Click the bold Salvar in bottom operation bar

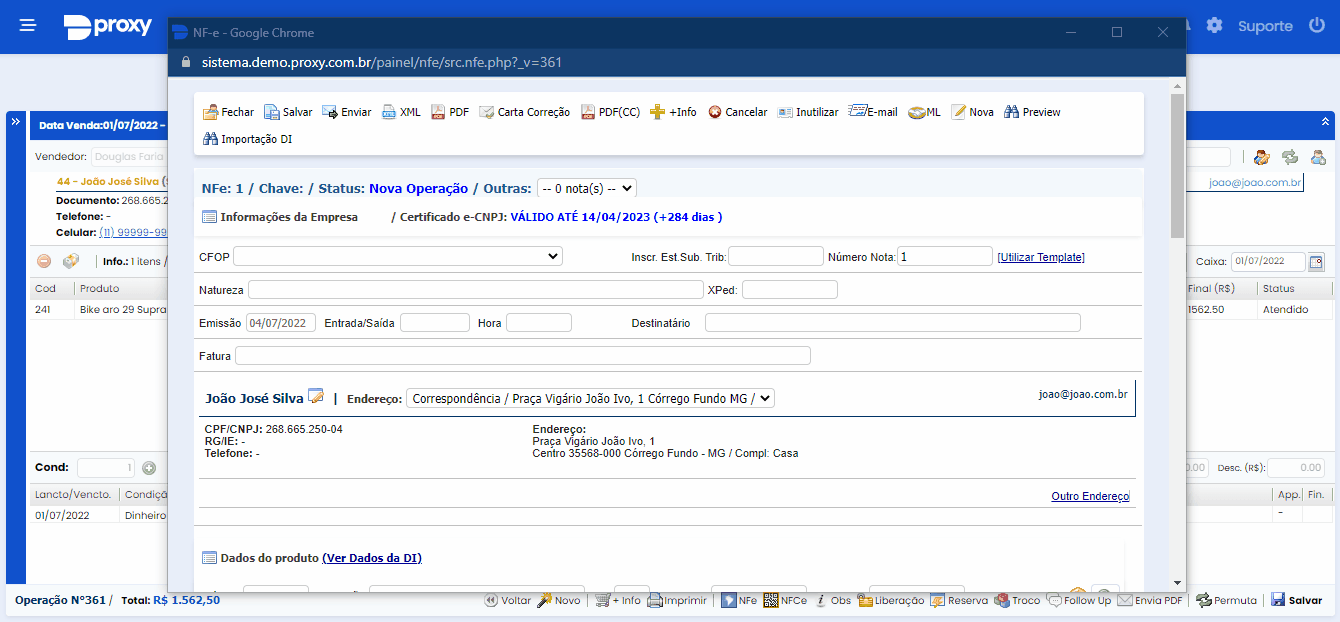point(1296,600)
